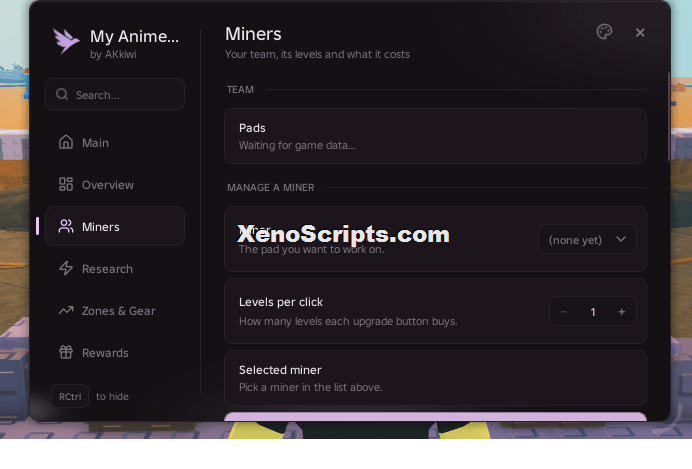The image size is (692, 469).
Task: Click the Zones & Gear trend icon
Action: coord(66,310)
